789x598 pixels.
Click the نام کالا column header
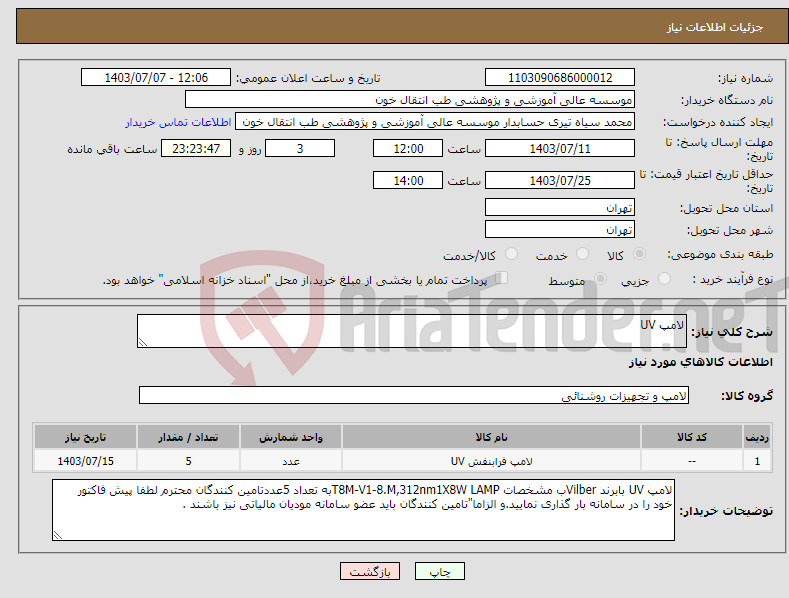point(491,437)
